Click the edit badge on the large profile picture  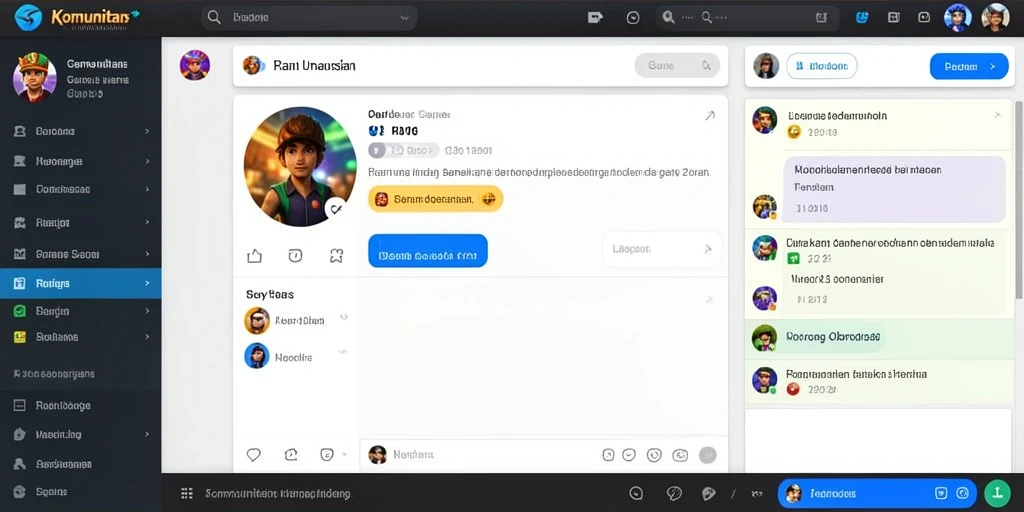coord(336,208)
